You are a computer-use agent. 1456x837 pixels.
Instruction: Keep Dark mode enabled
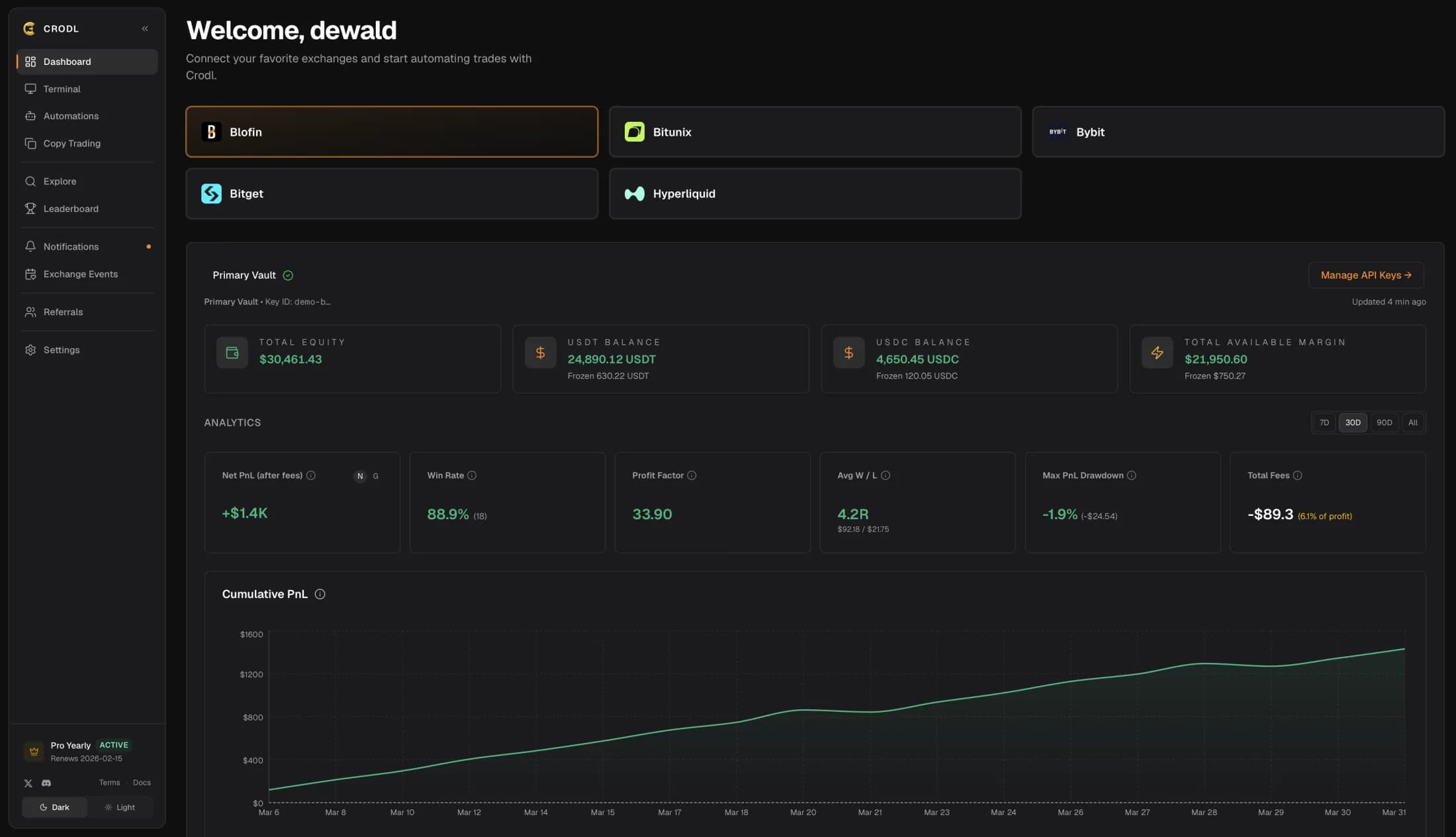pyautogui.click(x=54, y=807)
